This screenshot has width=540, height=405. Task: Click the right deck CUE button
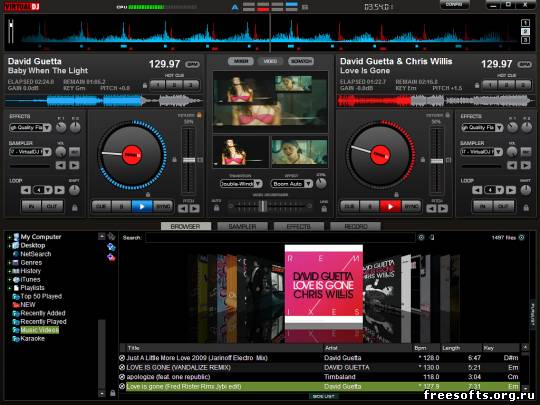(349, 206)
